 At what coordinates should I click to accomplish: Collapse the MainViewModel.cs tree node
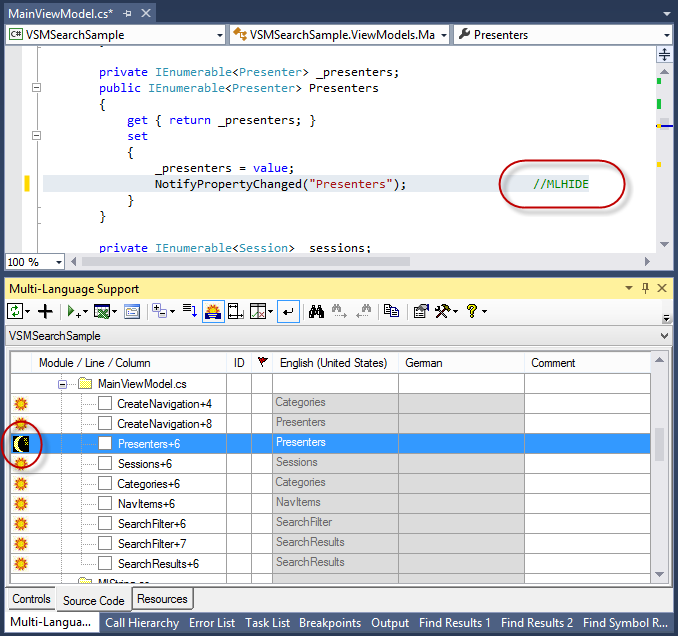point(63,383)
